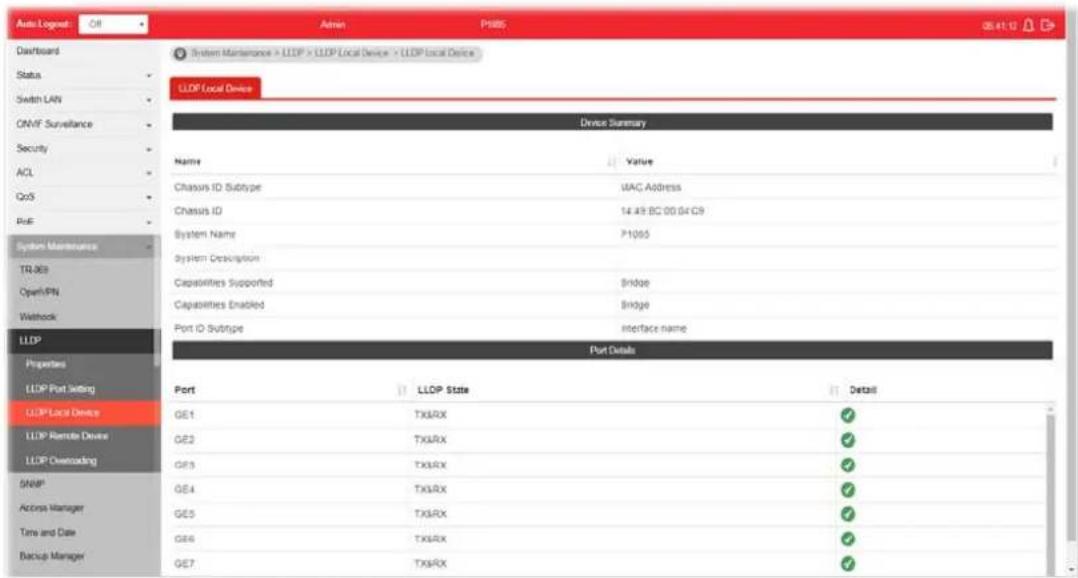Image resolution: width=1078 pixels, height=578 pixels.
Task: Click the GE4 port cell
Action: click(184, 490)
